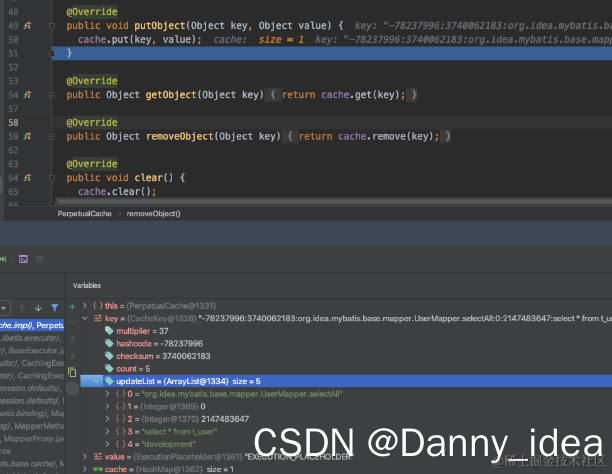The image size is (612, 474).
Task: Collapse the updateList ArrayList node
Action: point(96,381)
